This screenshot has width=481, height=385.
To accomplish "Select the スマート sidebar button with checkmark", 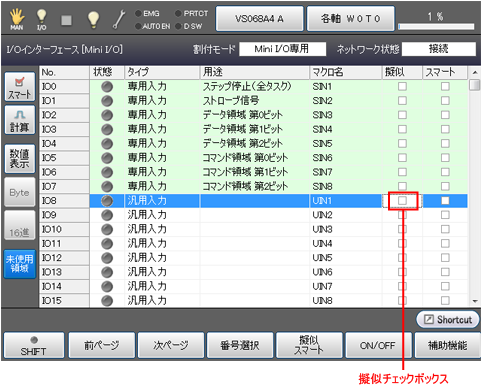I will click(20, 87).
